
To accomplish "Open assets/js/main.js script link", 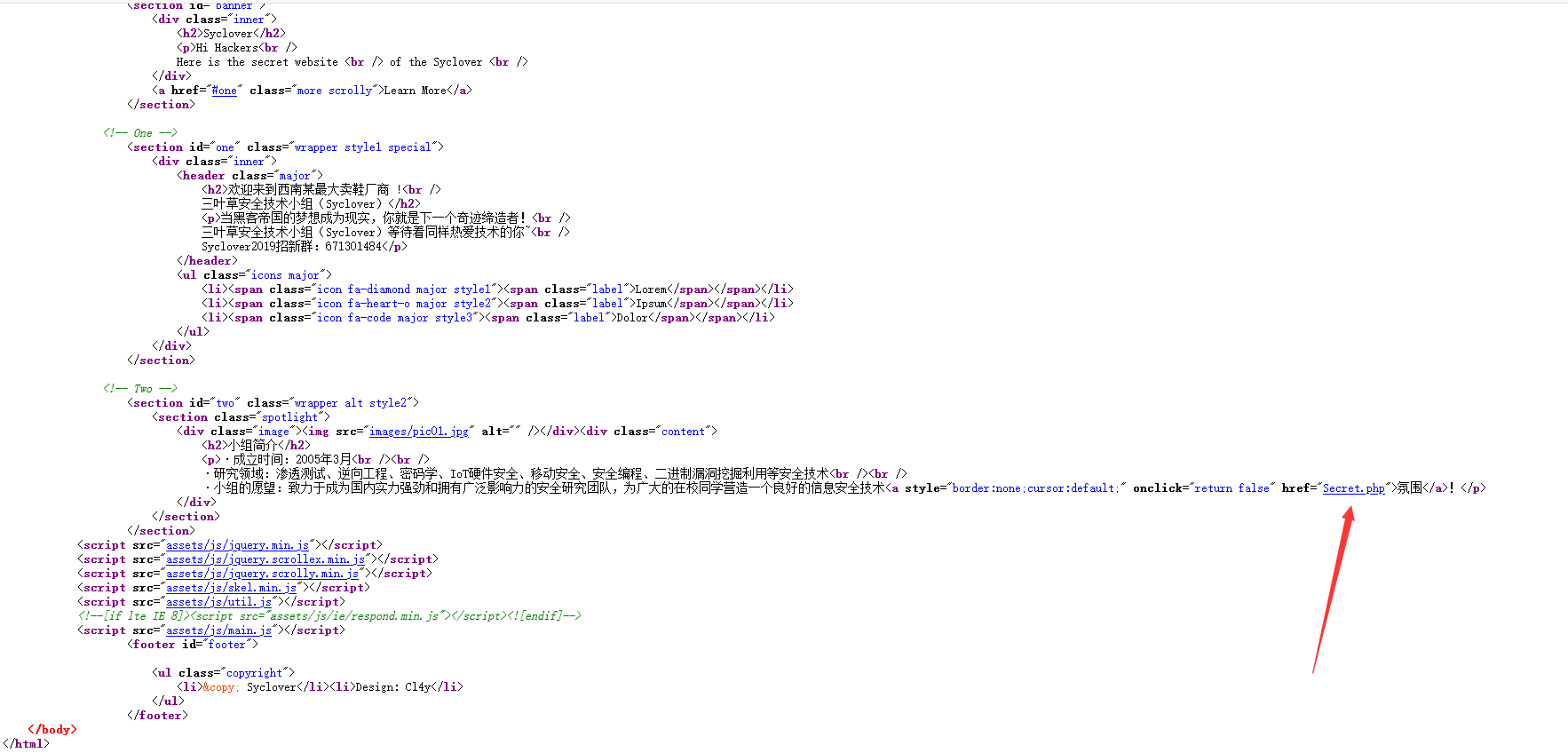I will pos(219,630).
